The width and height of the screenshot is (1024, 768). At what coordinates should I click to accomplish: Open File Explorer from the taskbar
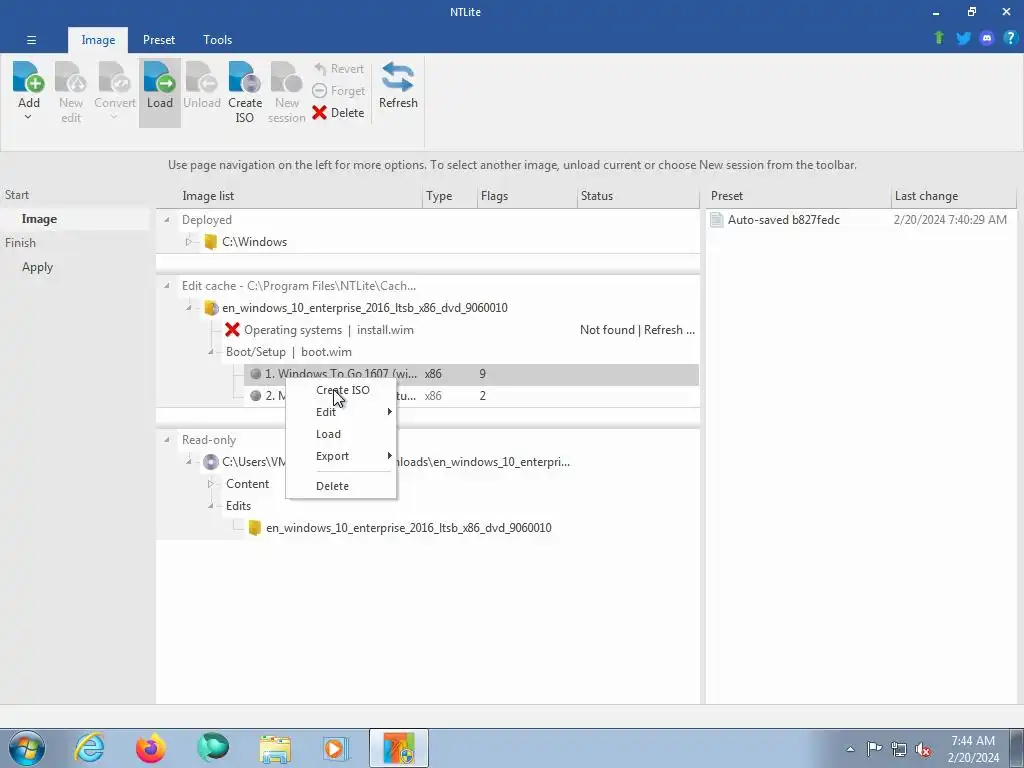(x=275, y=748)
